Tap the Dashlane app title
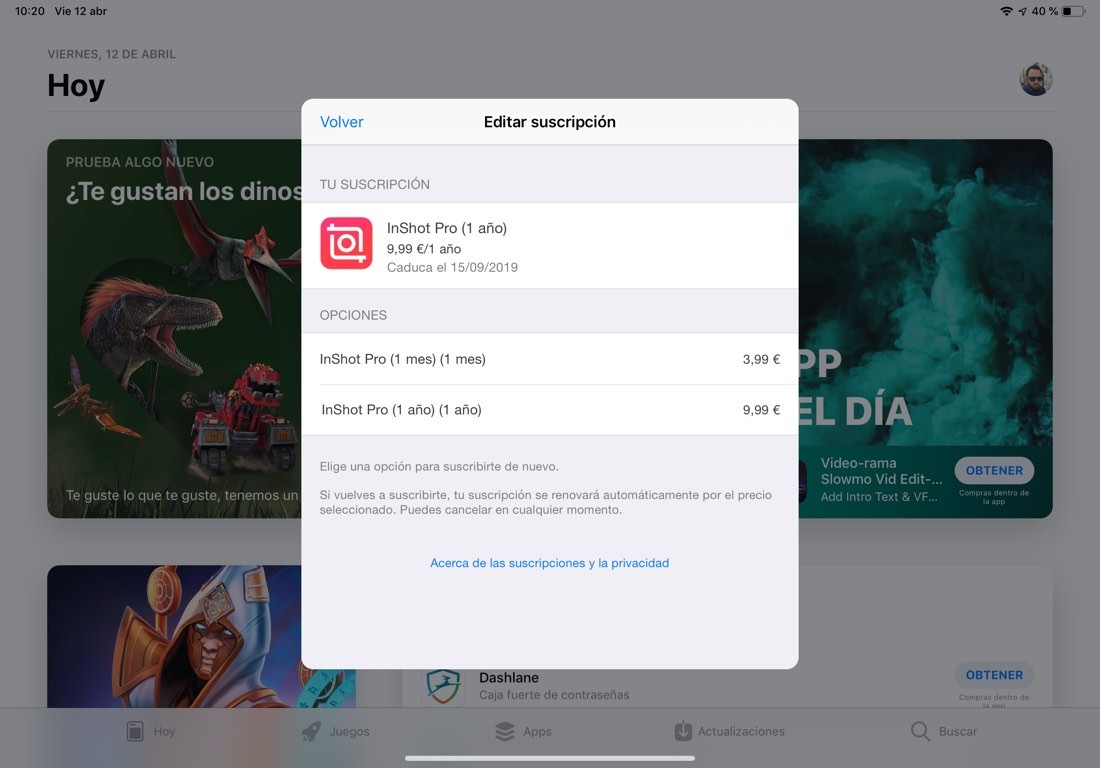Screen dimensions: 1100x768 tap(509, 678)
